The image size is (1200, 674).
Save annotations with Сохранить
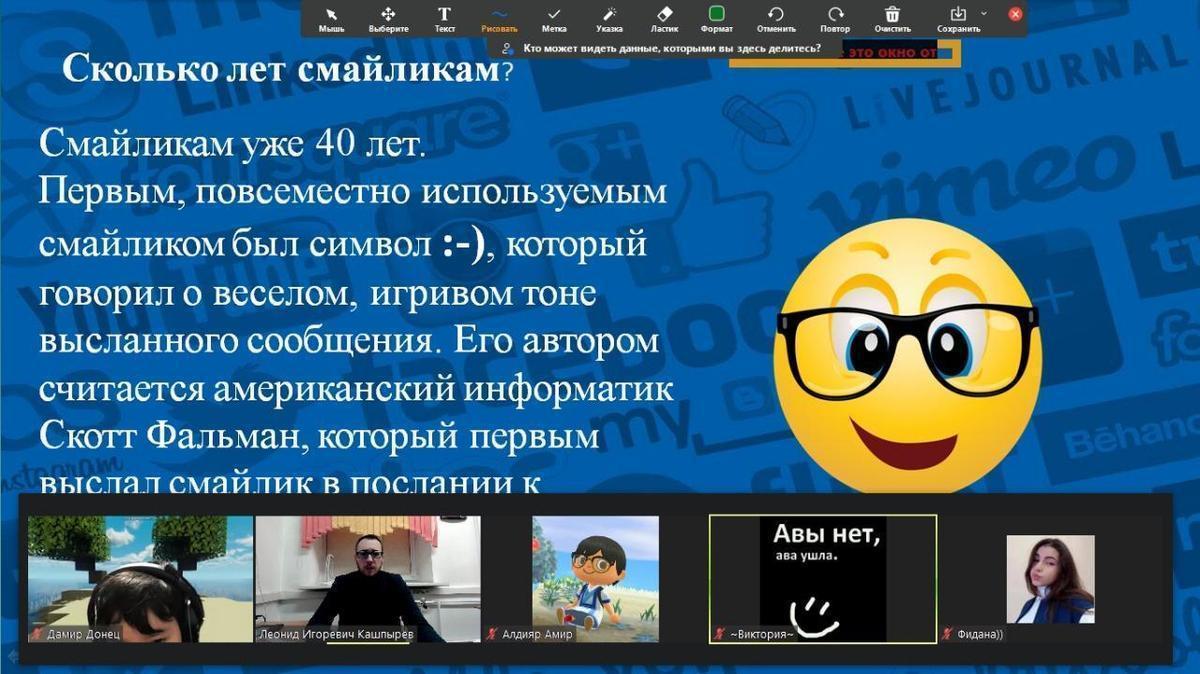[x=957, y=18]
